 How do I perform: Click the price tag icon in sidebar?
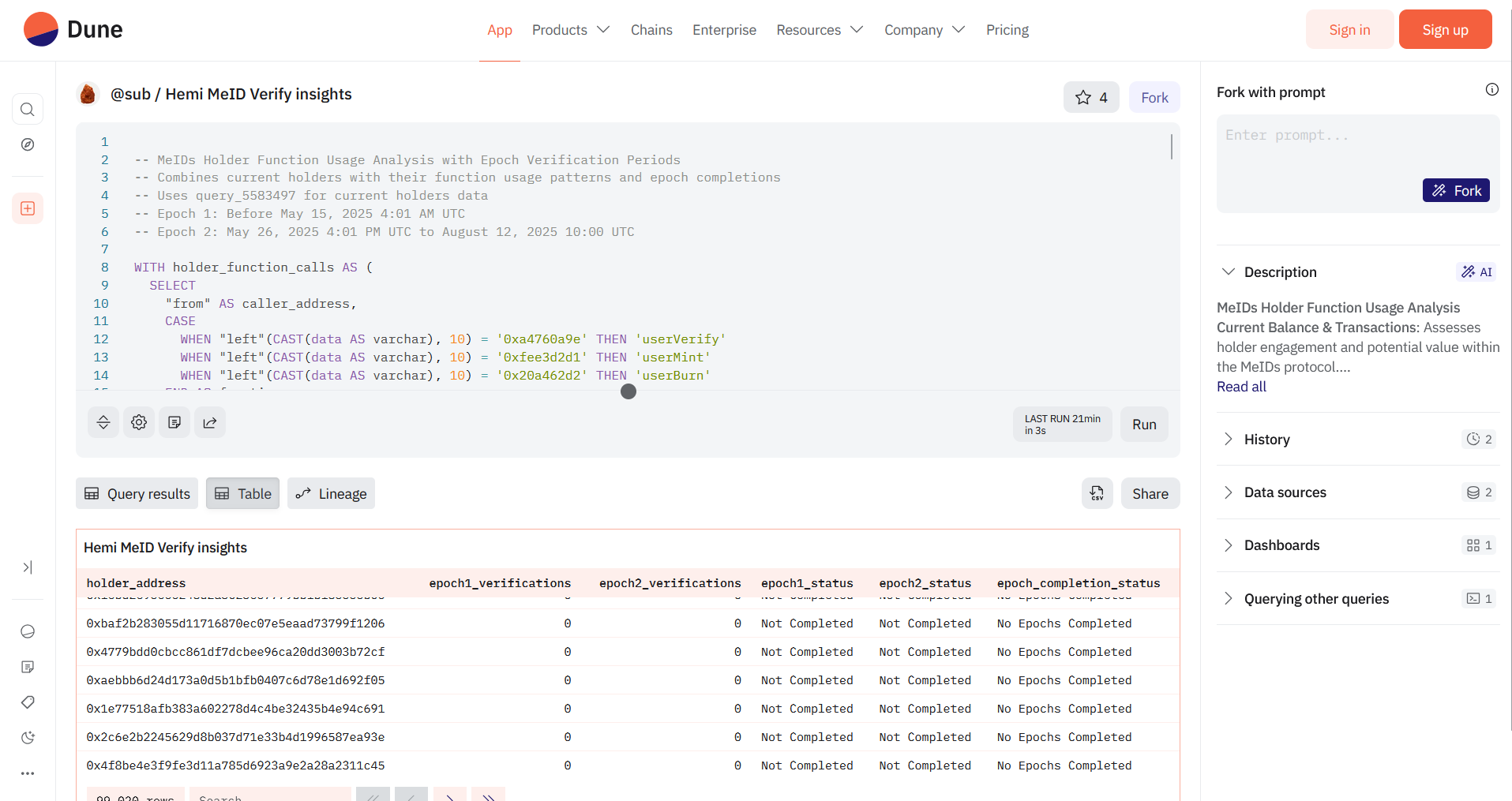[28, 702]
